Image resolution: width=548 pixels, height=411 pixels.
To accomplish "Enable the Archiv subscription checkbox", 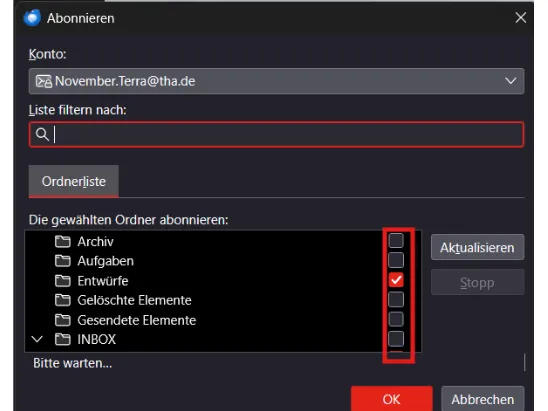I will (x=396, y=240).
